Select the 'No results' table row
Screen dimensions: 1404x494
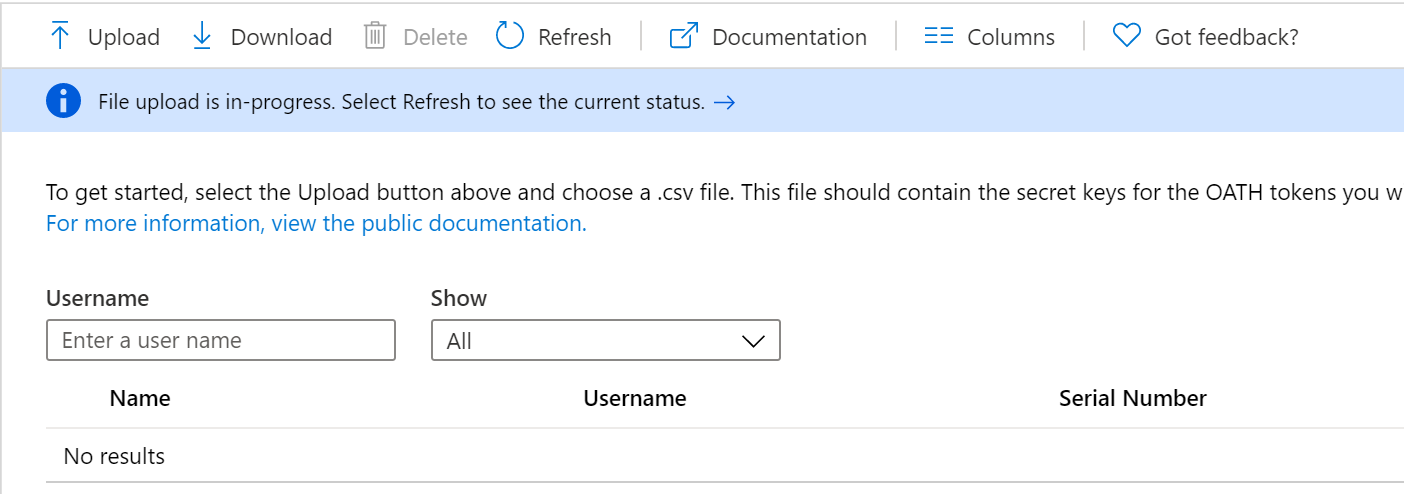(114, 456)
